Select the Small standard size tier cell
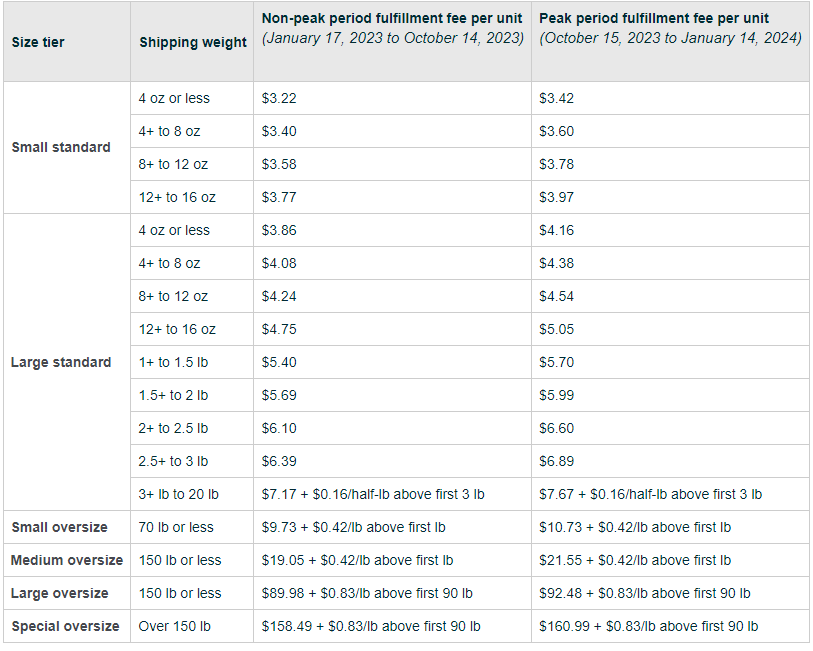Image resolution: width=813 pixels, height=651 pixels. pyautogui.click(x=67, y=147)
